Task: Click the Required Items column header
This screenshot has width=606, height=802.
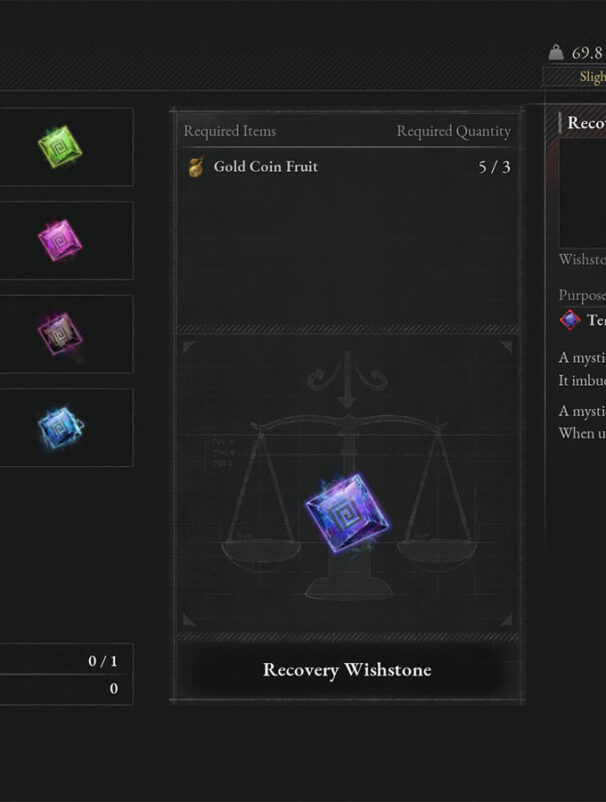Action: [x=230, y=131]
